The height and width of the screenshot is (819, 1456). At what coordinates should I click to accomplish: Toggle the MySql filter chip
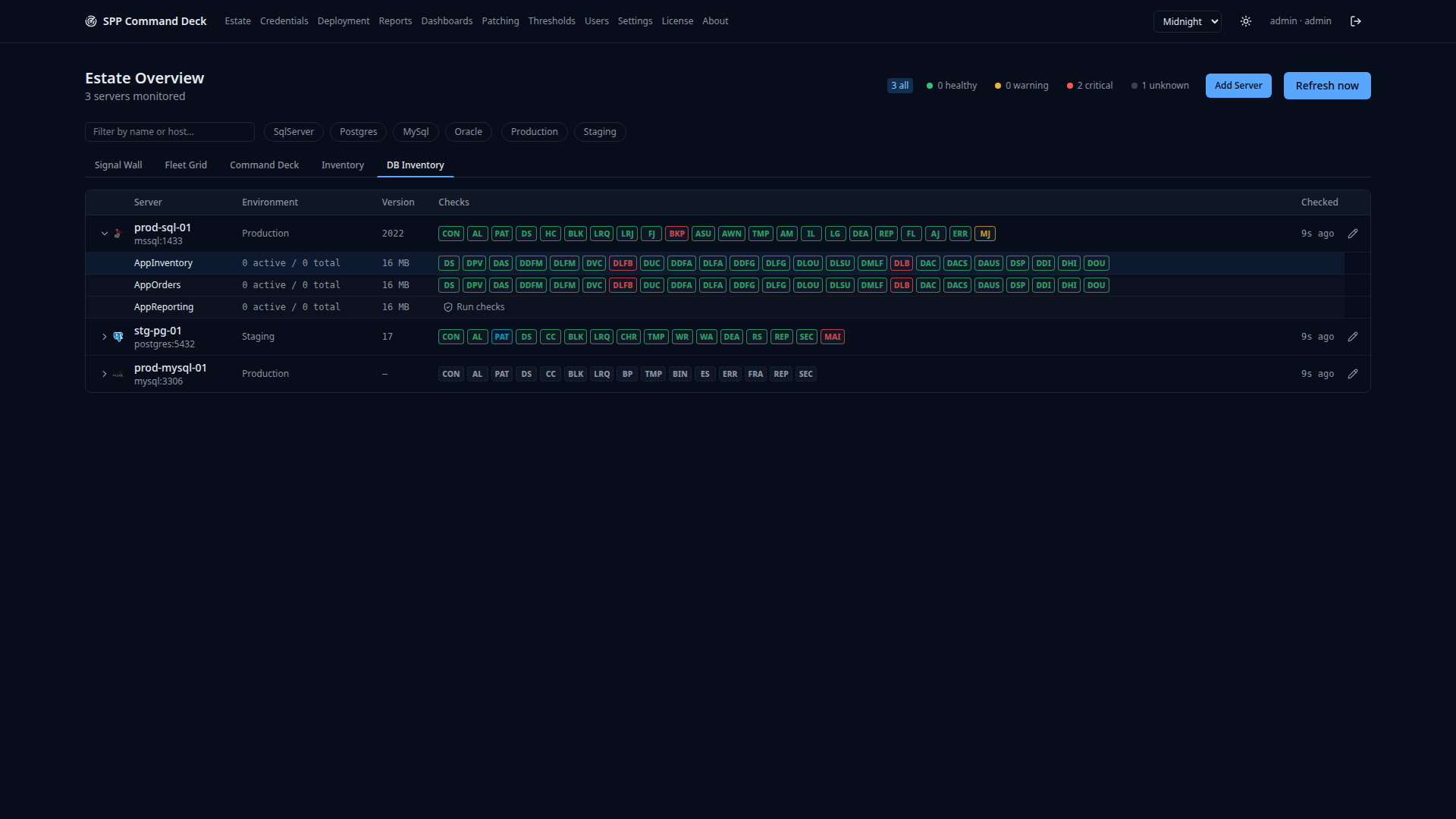[x=416, y=132]
